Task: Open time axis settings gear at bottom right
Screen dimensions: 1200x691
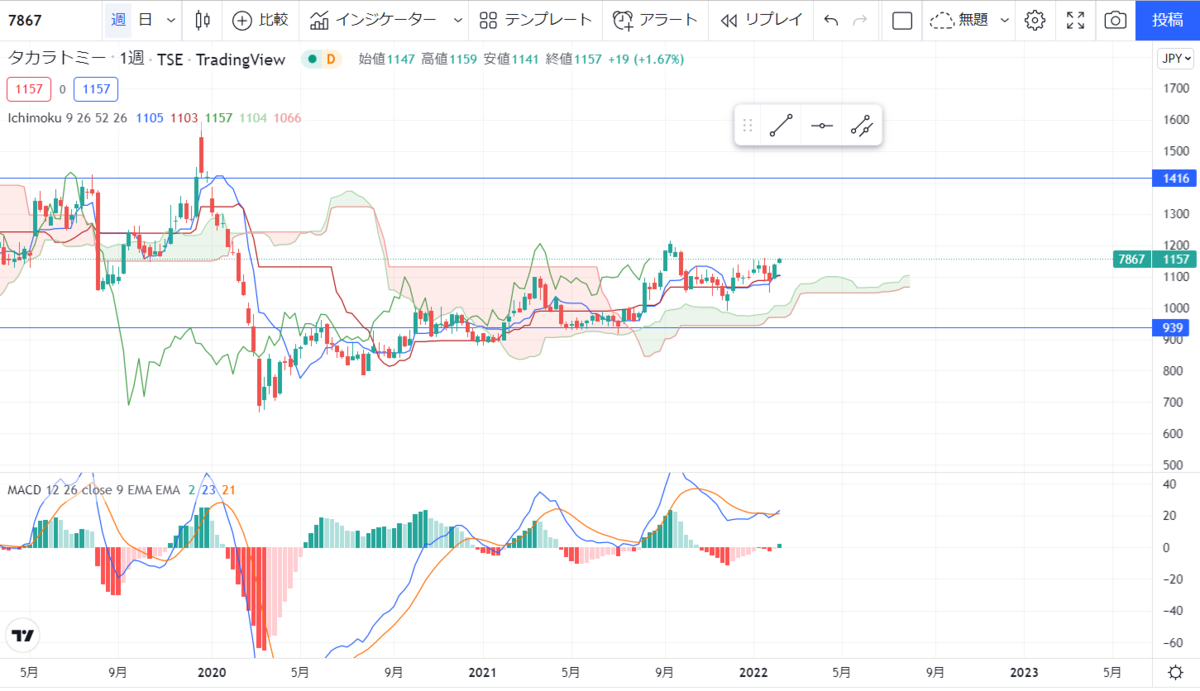Action: coord(1176,671)
